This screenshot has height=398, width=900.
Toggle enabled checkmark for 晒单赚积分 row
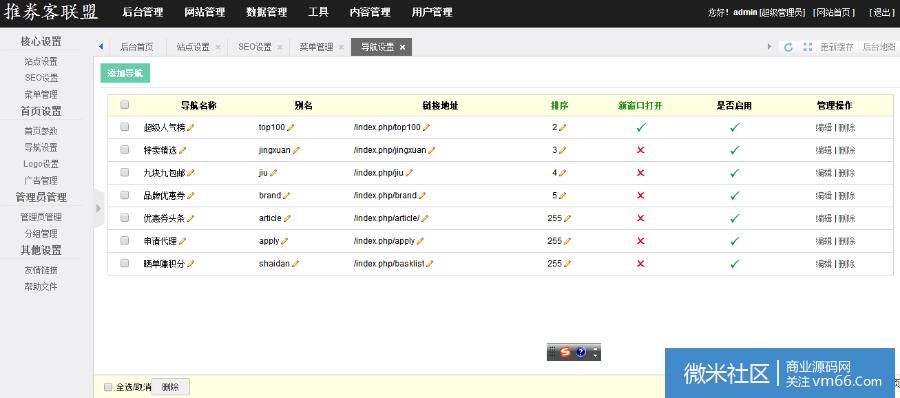pyautogui.click(x=735, y=264)
